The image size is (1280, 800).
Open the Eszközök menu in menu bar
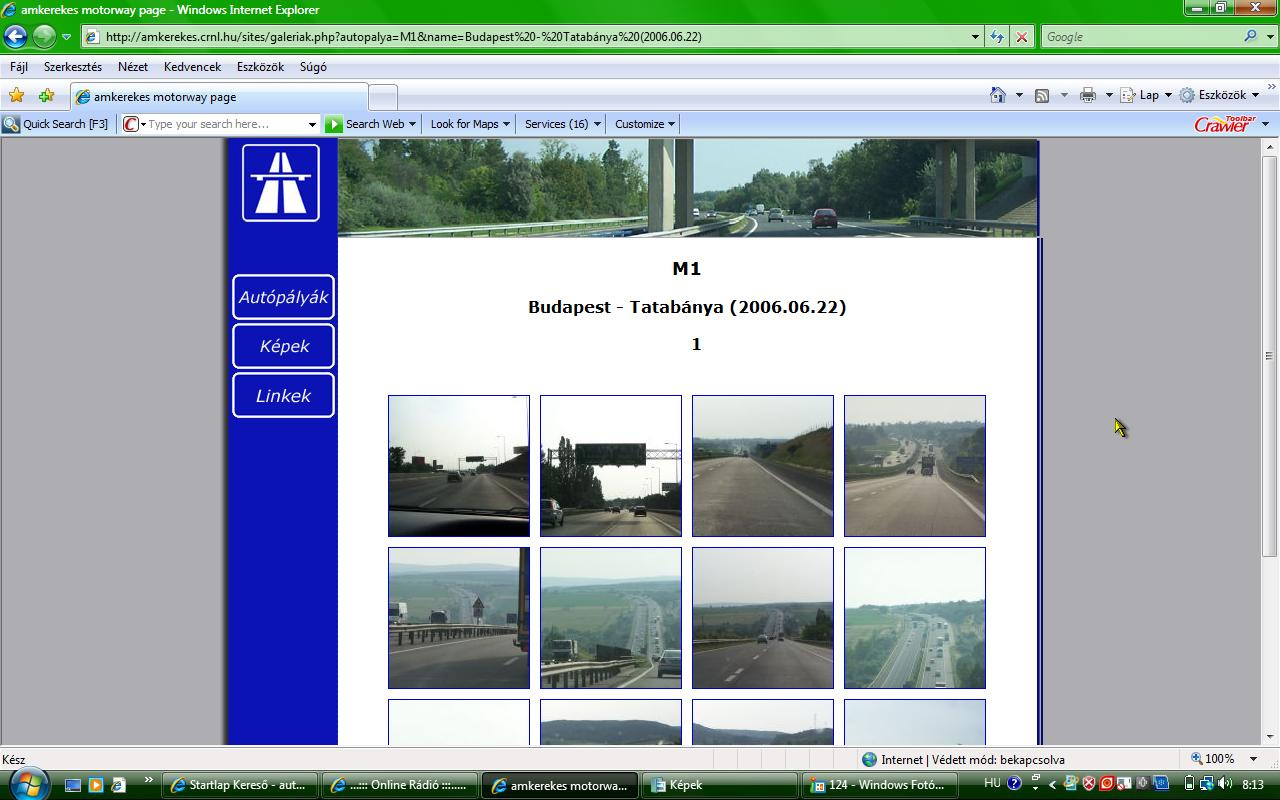pos(260,67)
